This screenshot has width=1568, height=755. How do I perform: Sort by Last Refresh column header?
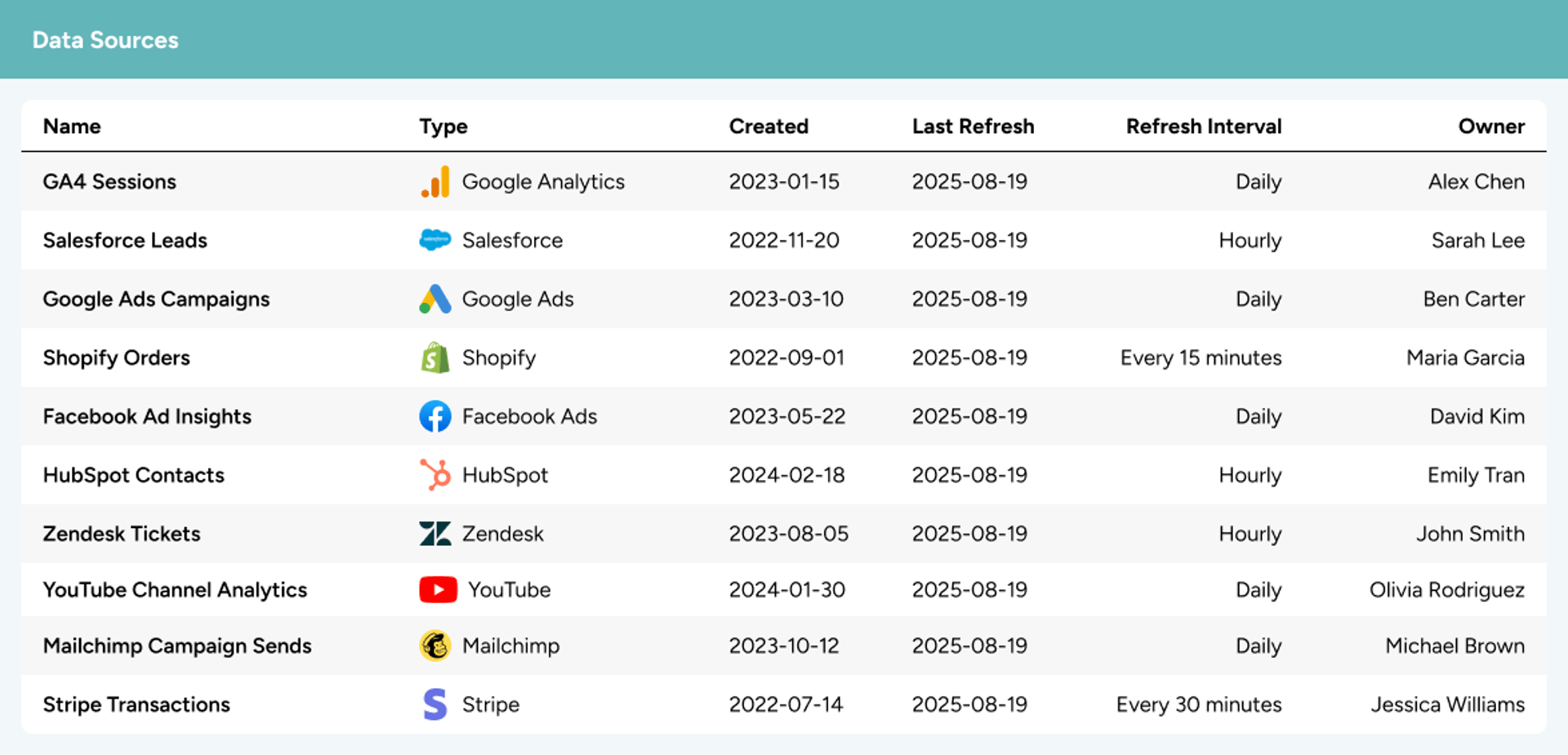[x=972, y=127]
